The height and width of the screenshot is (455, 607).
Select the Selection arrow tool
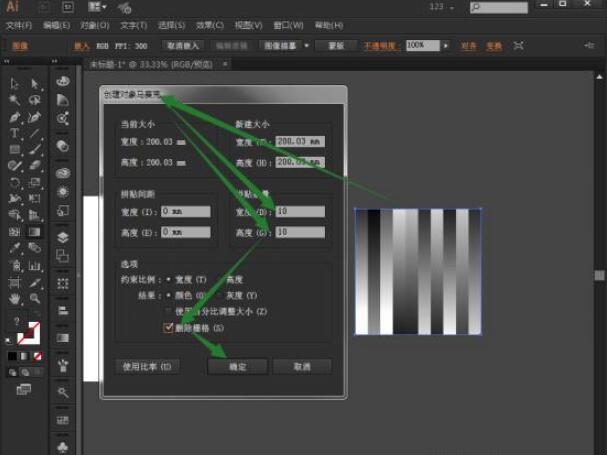tap(15, 83)
